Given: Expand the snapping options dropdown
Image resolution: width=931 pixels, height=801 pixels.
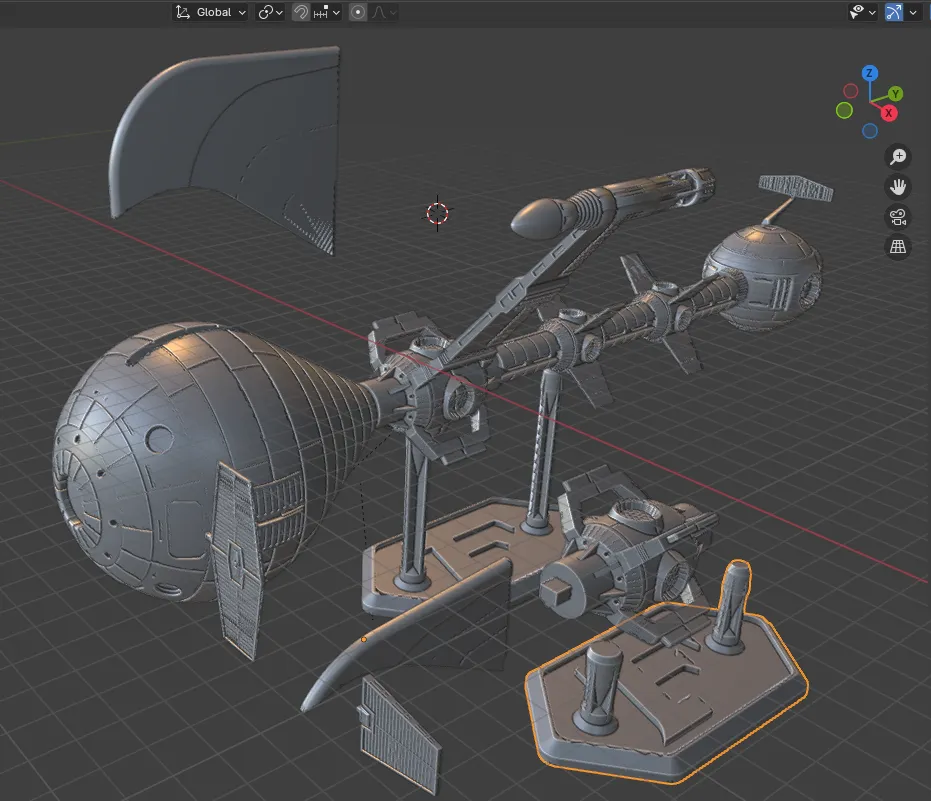Looking at the screenshot, I should [x=327, y=12].
